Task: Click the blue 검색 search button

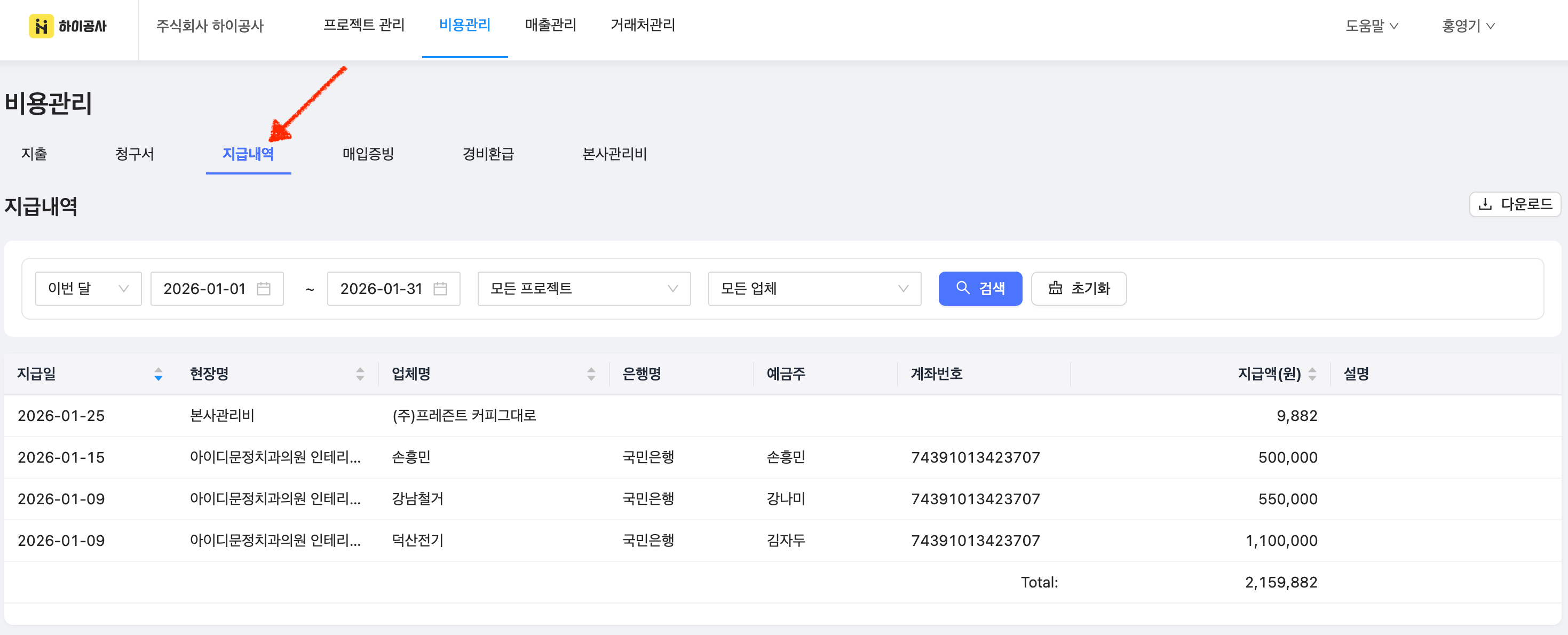Action: [x=980, y=289]
